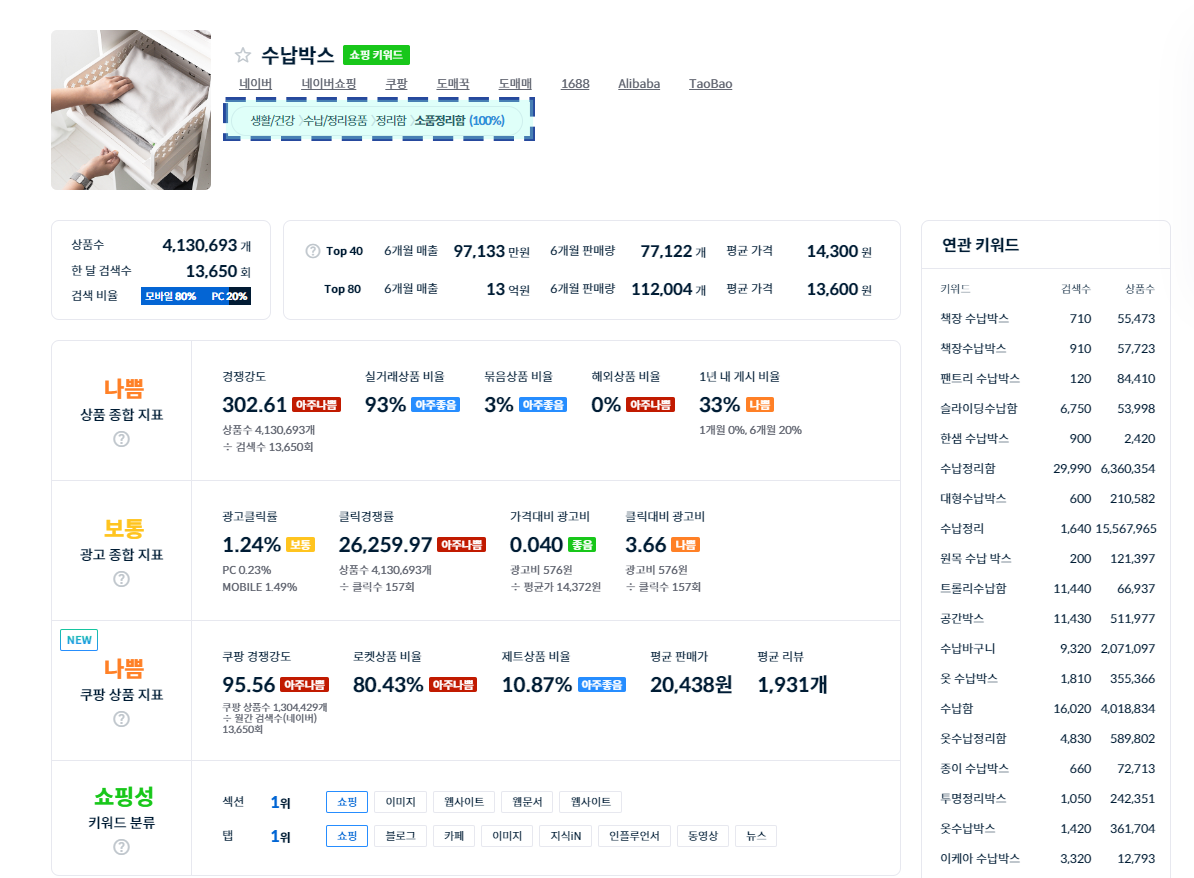This screenshot has width=1194, height=878.
Task: Click related keyword 수납정리함
Action: coord(967,469)
